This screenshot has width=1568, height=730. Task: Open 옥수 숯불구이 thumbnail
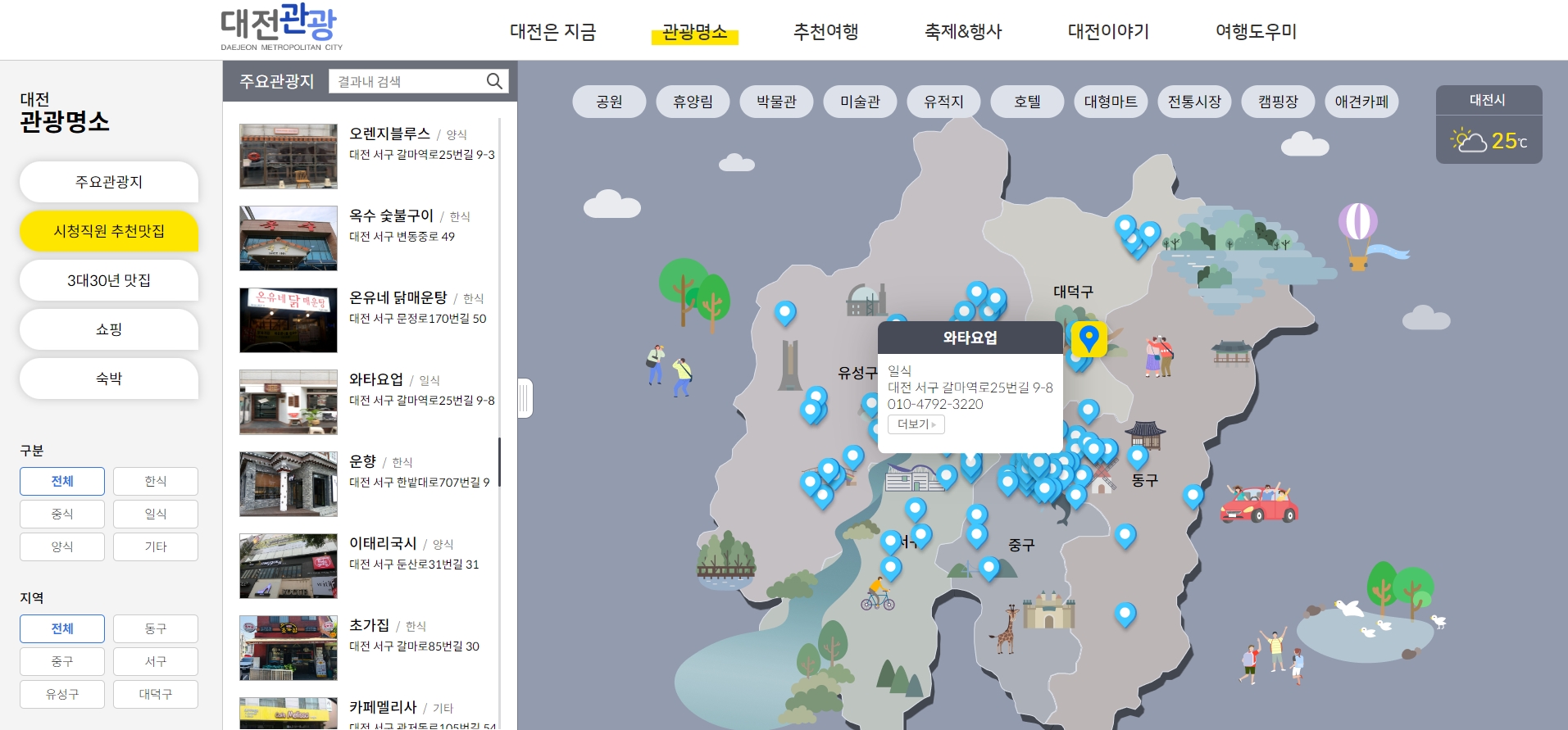[289, 238]
